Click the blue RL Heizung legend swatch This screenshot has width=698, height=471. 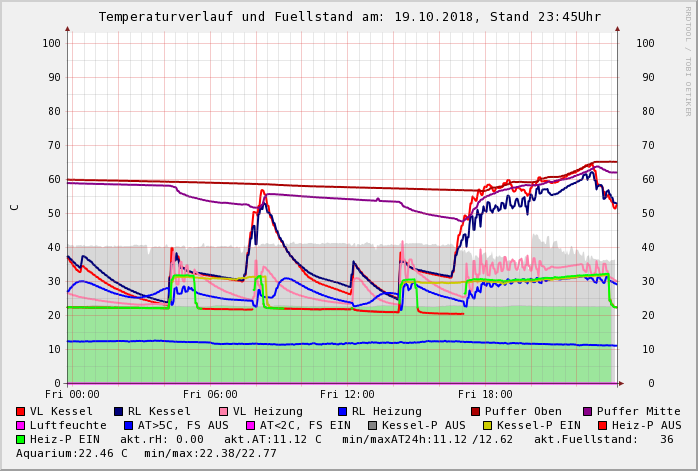pyautogui.click(x=343, y=411)
